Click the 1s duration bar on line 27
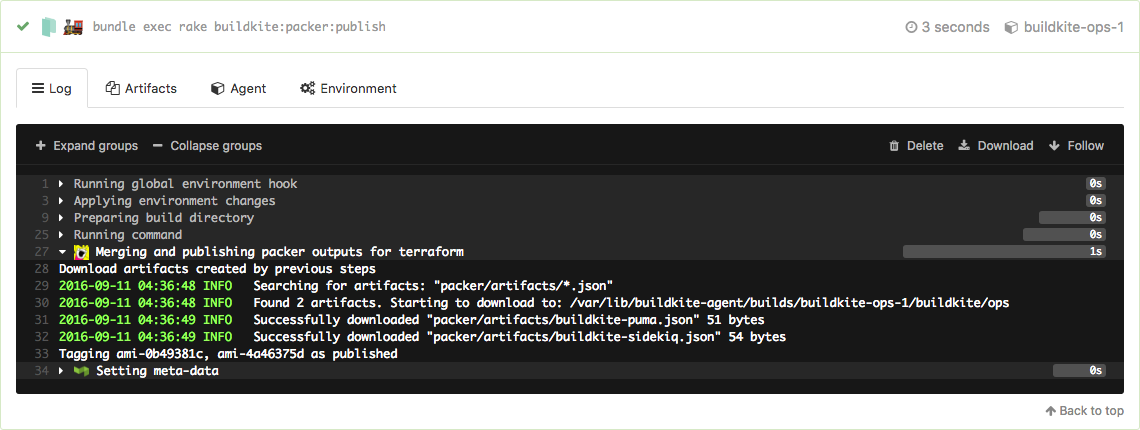Screen dimensions: 1140x430 [1004, 252]
